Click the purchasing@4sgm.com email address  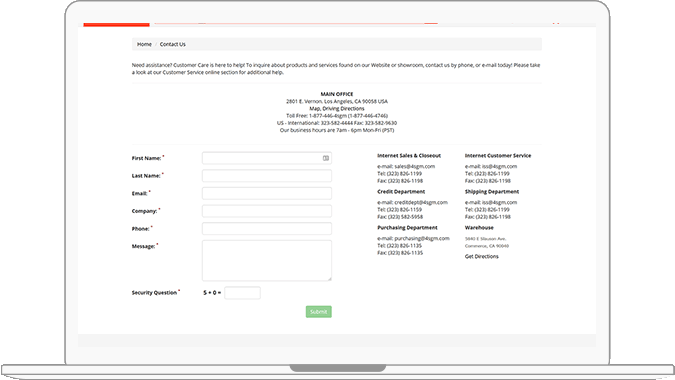click(422, 238)
